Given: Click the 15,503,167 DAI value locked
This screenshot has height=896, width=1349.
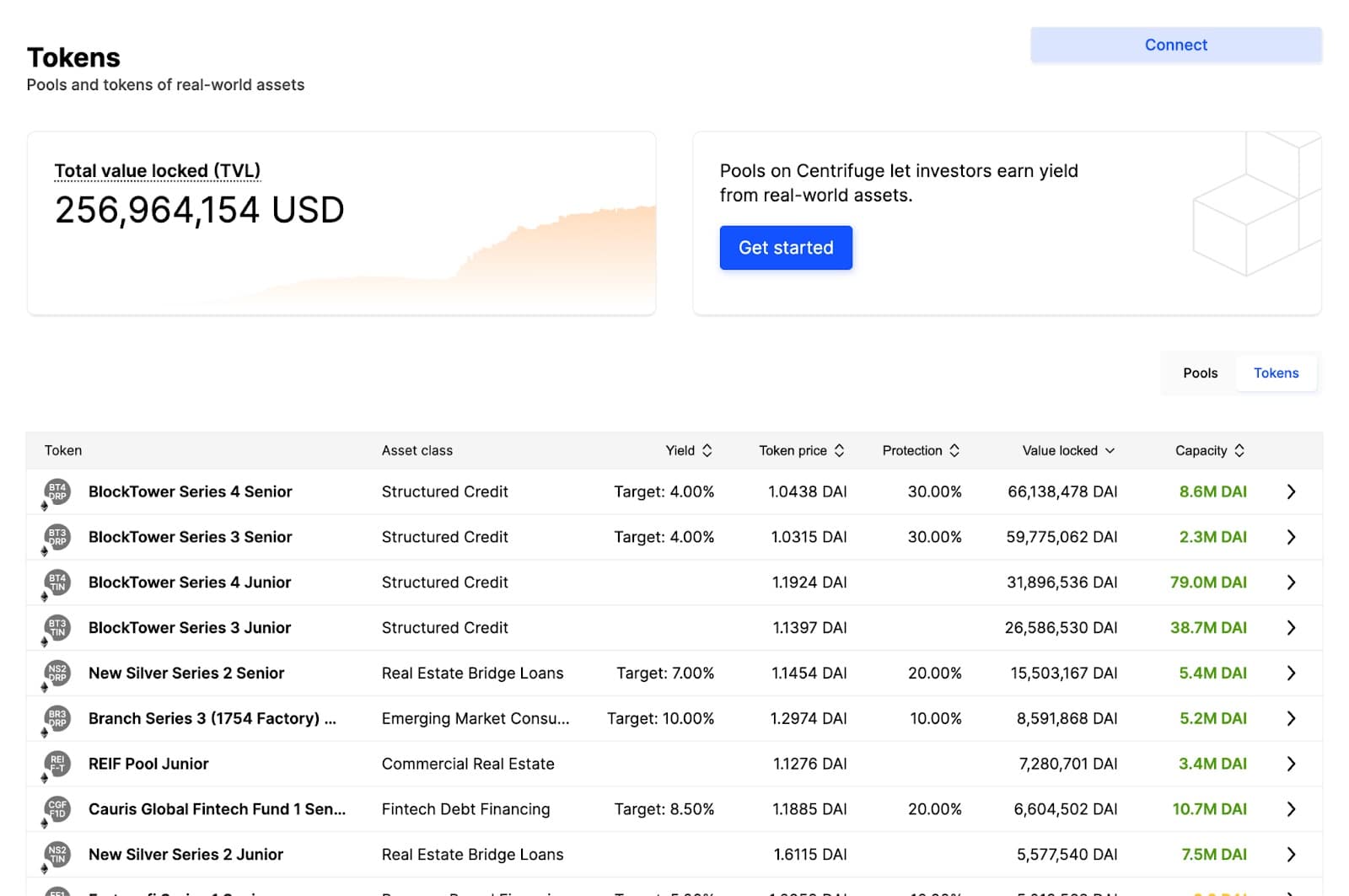Looking at the screenshot, I should point(1064,673).
